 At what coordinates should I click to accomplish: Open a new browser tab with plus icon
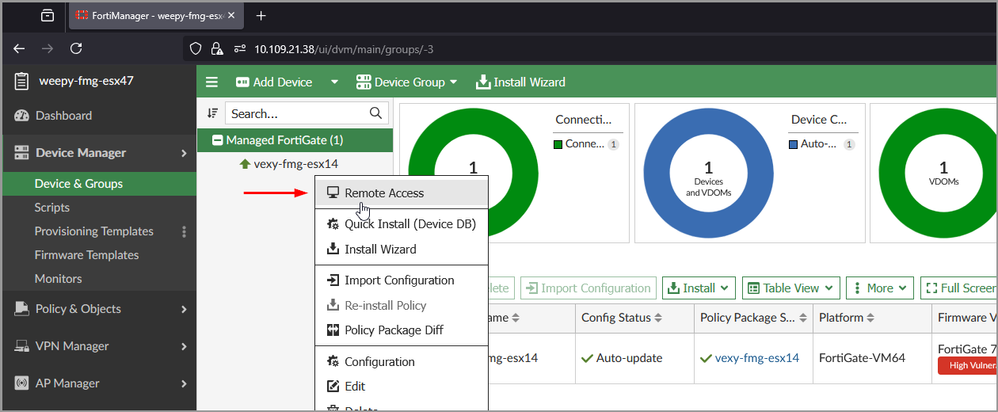[x=261, y=16]
